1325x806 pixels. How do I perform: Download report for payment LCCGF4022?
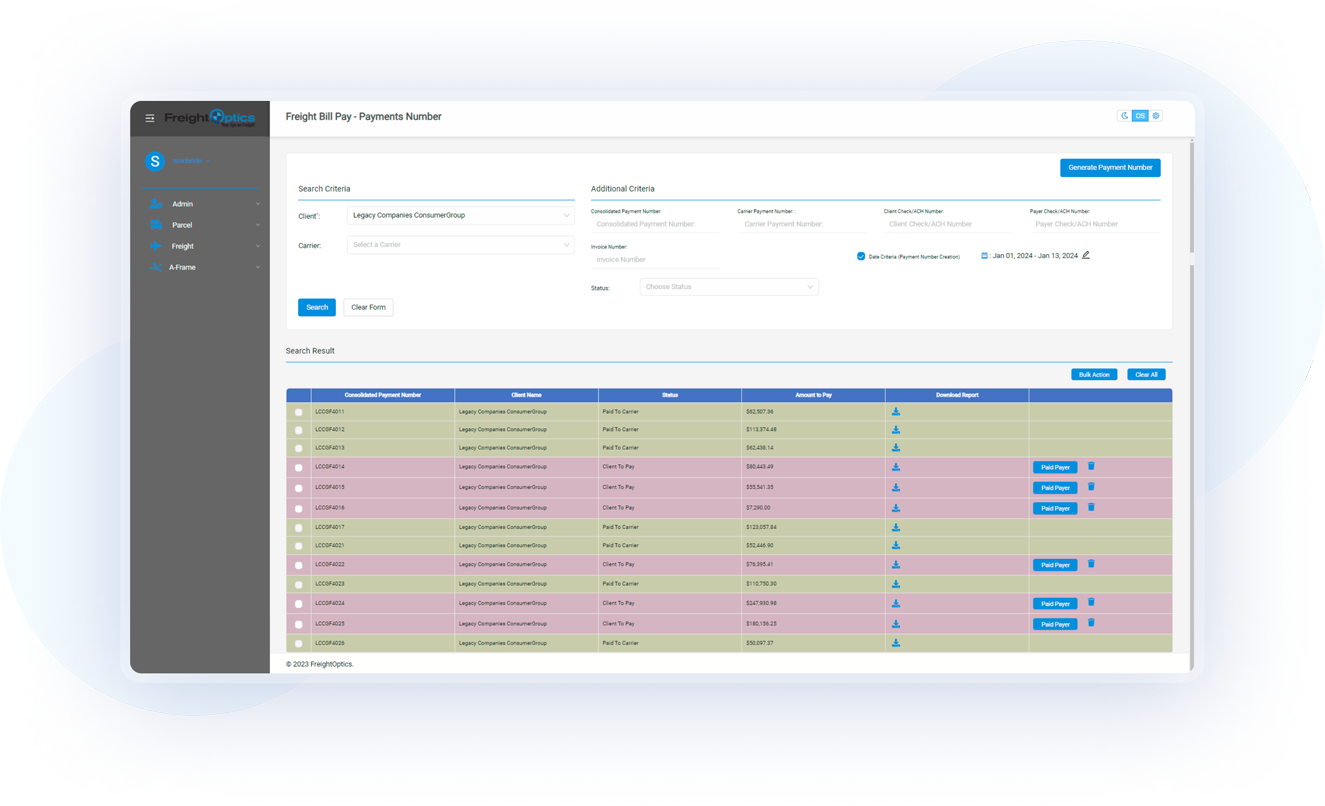896,565
